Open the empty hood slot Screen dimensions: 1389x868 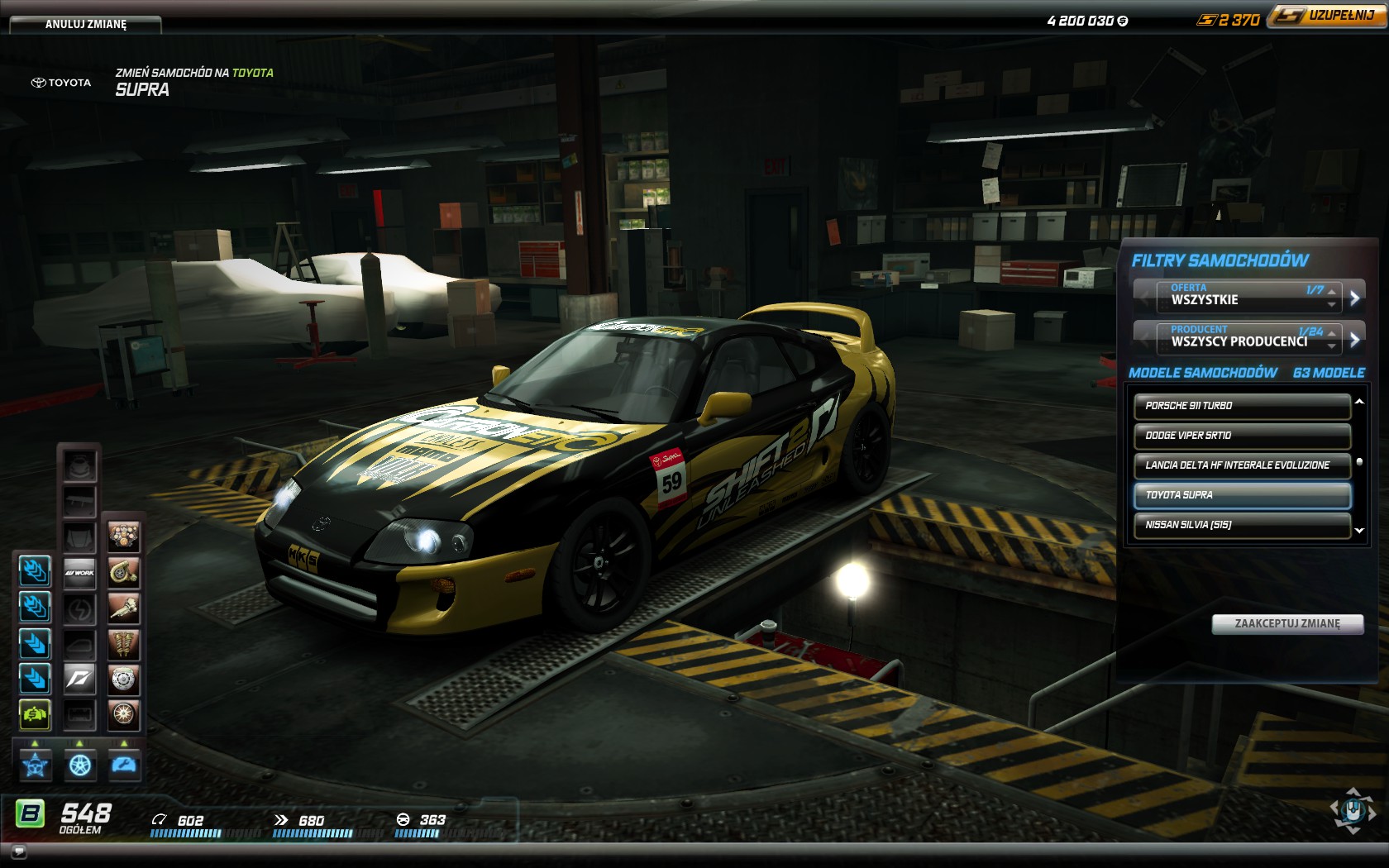pos(79,537)
